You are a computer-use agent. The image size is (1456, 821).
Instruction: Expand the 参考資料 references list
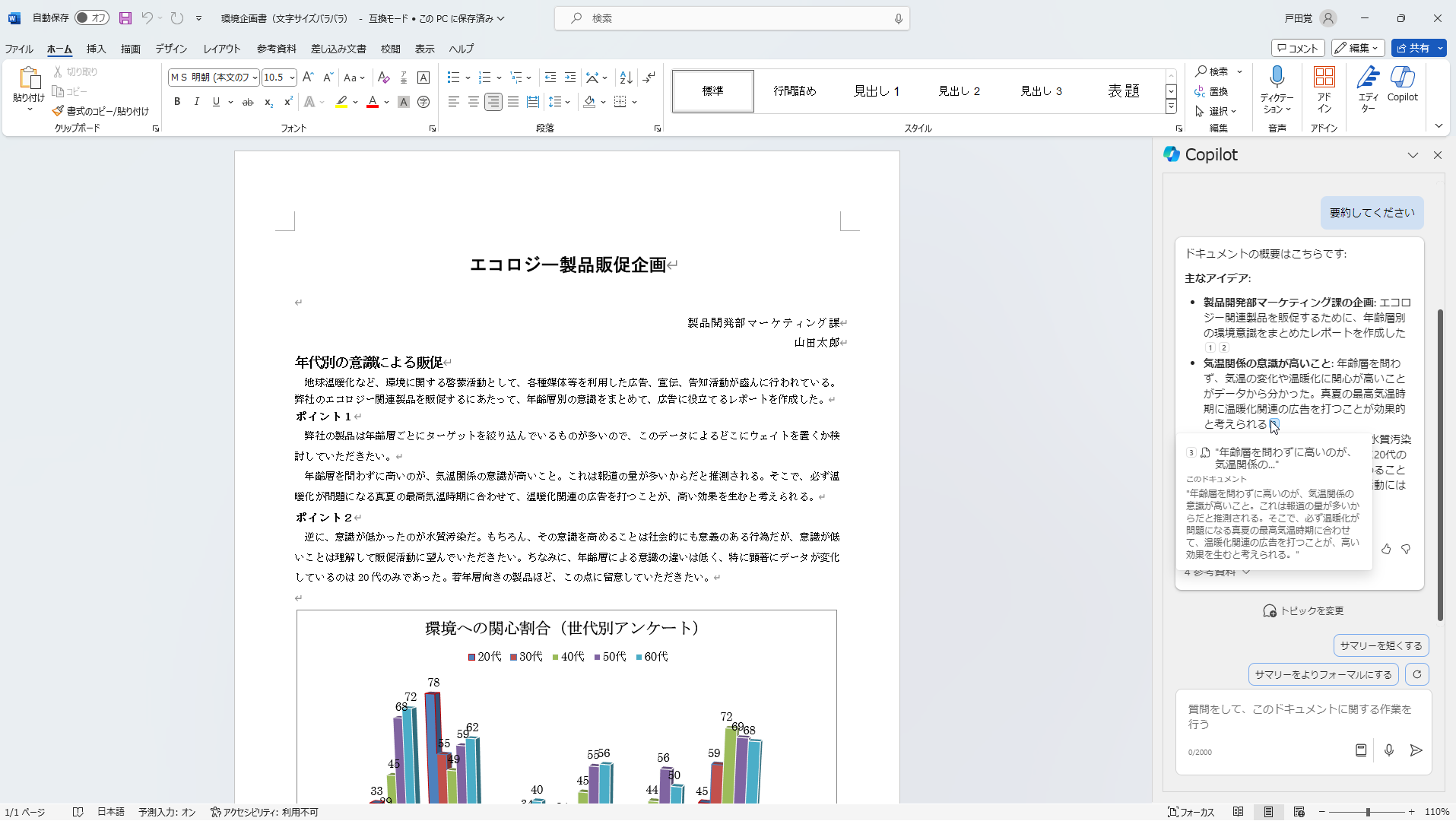click(1217, 572)
